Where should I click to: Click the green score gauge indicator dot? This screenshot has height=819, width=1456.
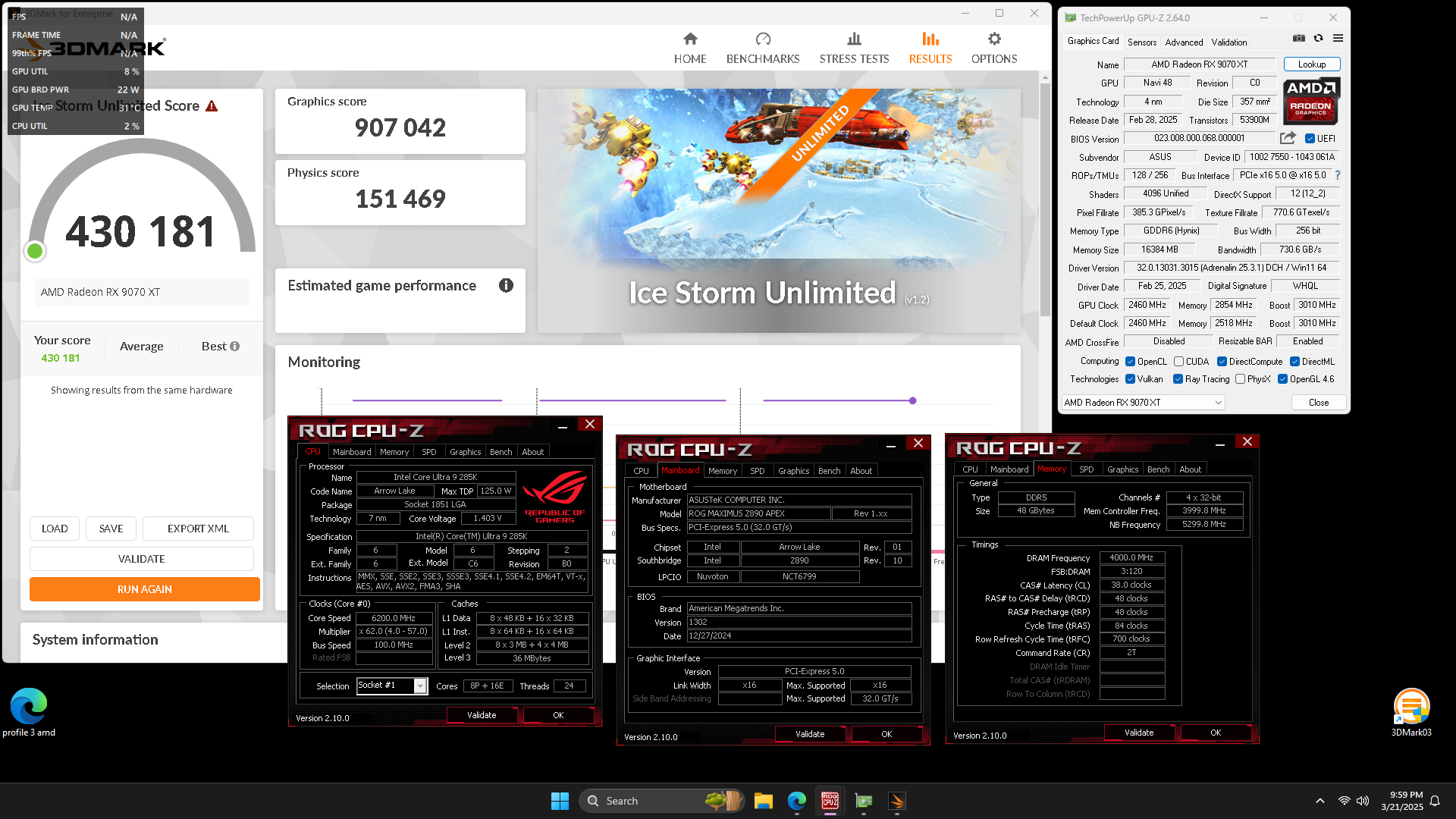tap(35, 251)
